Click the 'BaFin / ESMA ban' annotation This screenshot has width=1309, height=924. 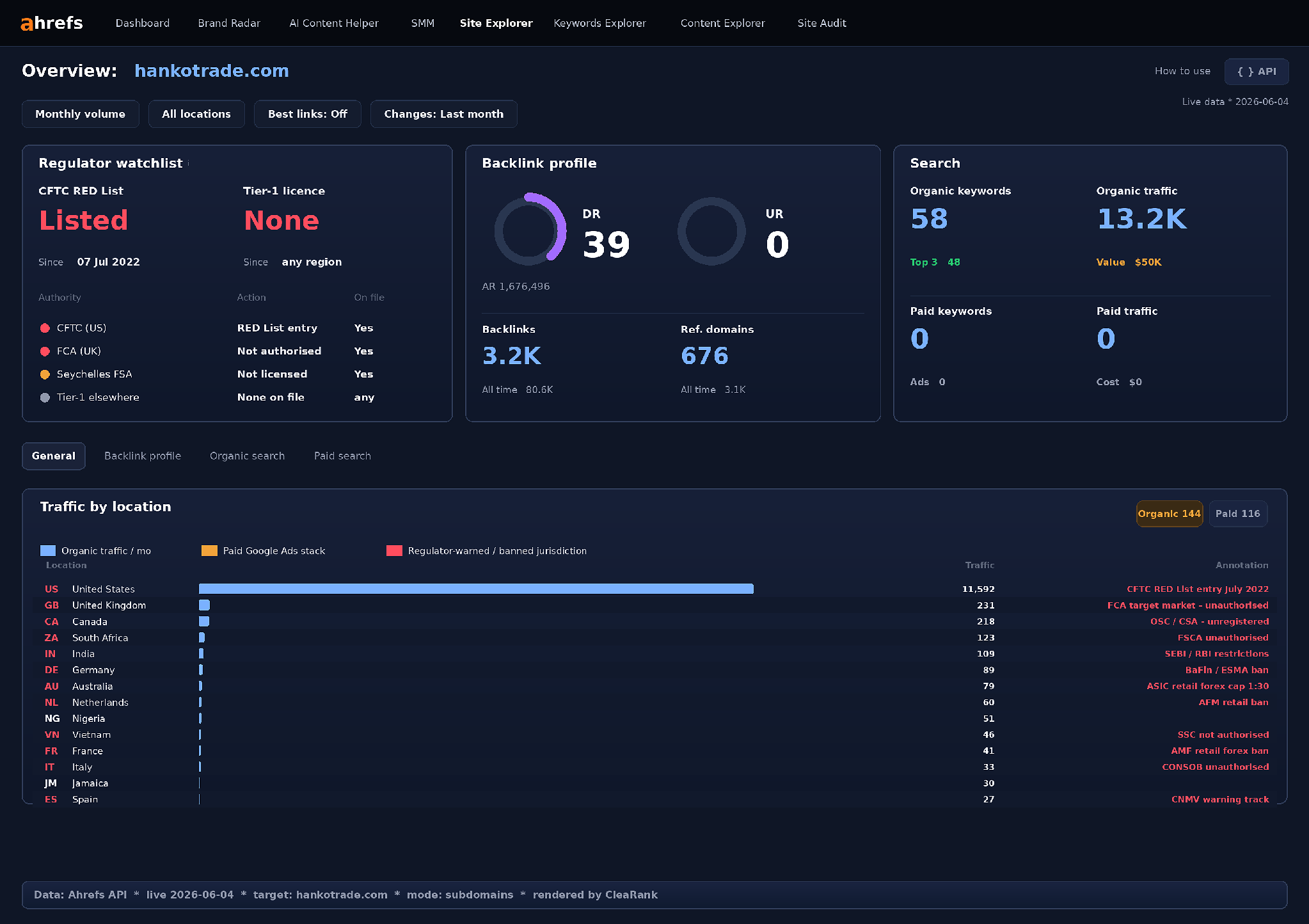click(1227, 670)
